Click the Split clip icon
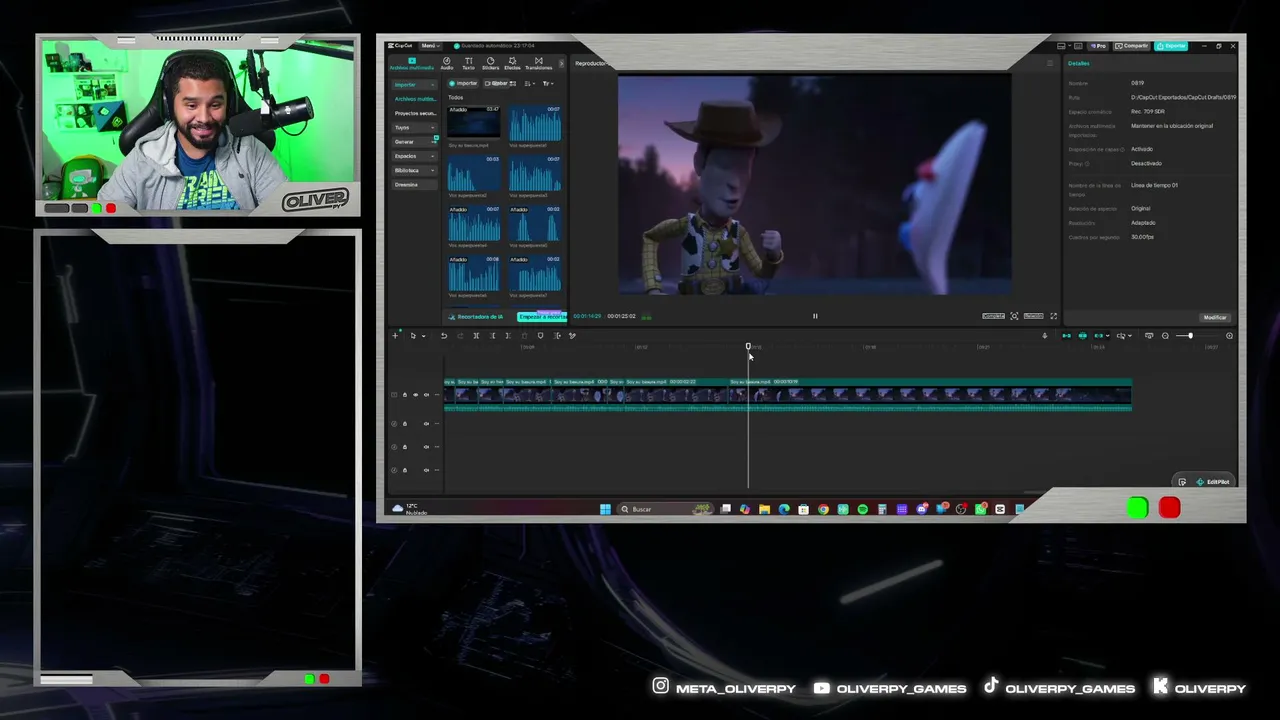 point(476,336)
